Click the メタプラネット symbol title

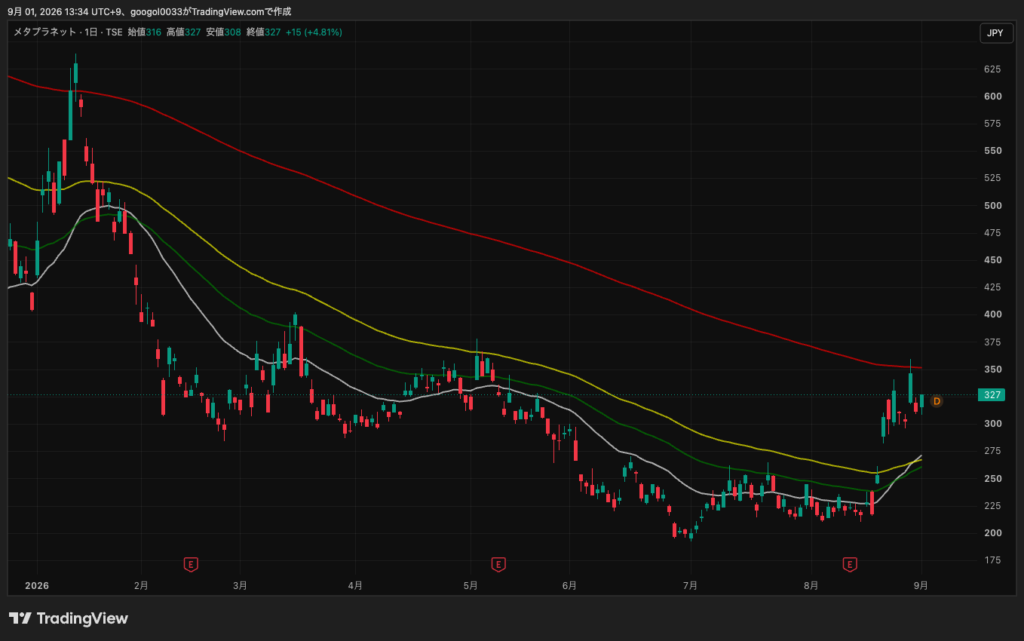pyautogui.click(x=45, y=32)
